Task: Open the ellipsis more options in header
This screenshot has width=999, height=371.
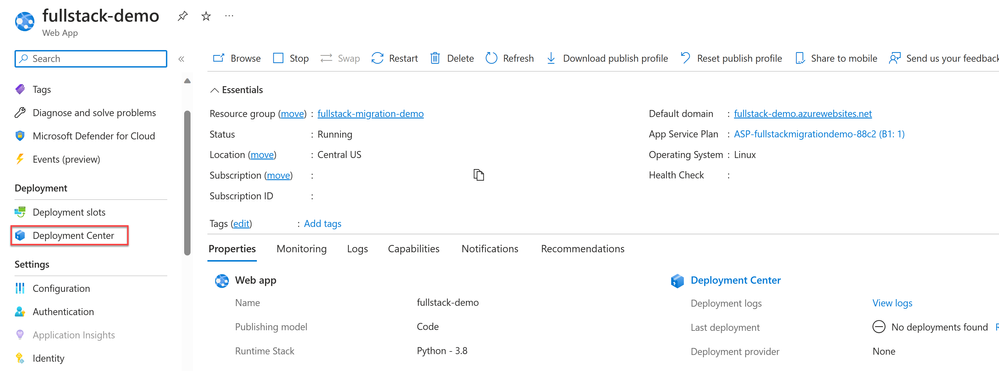Action: point(229,17)
